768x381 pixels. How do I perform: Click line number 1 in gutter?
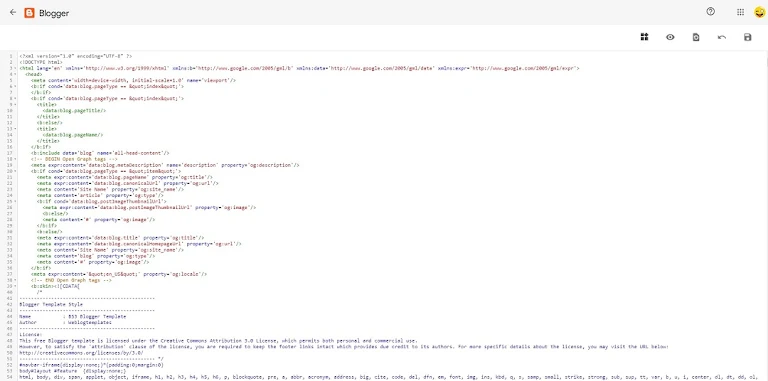pos(10,56)
